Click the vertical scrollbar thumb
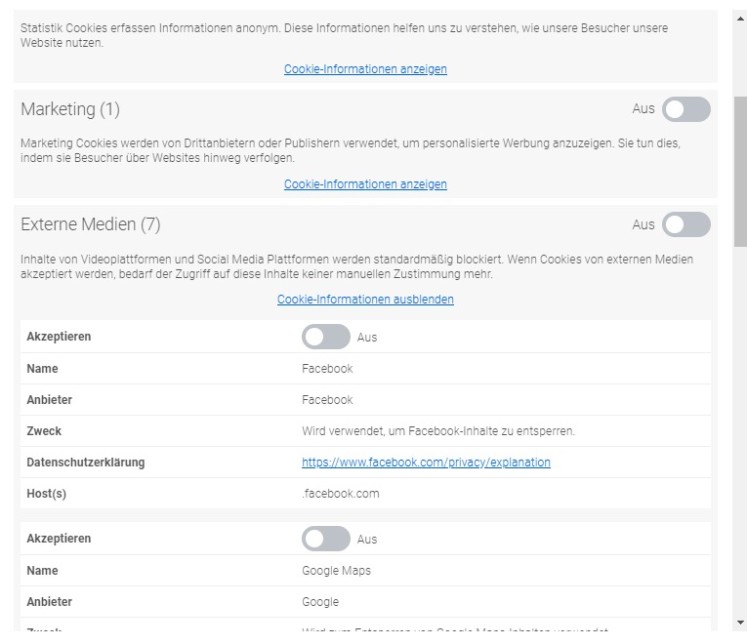Image resolution: width=747 pixels, height=644 pixels. click(739, 170)
